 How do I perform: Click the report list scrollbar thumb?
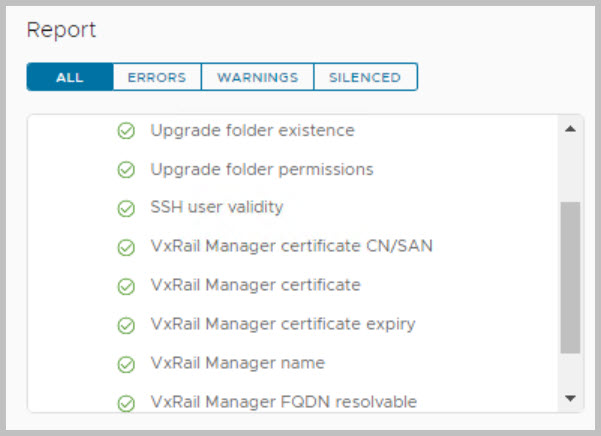pos(569,277)
